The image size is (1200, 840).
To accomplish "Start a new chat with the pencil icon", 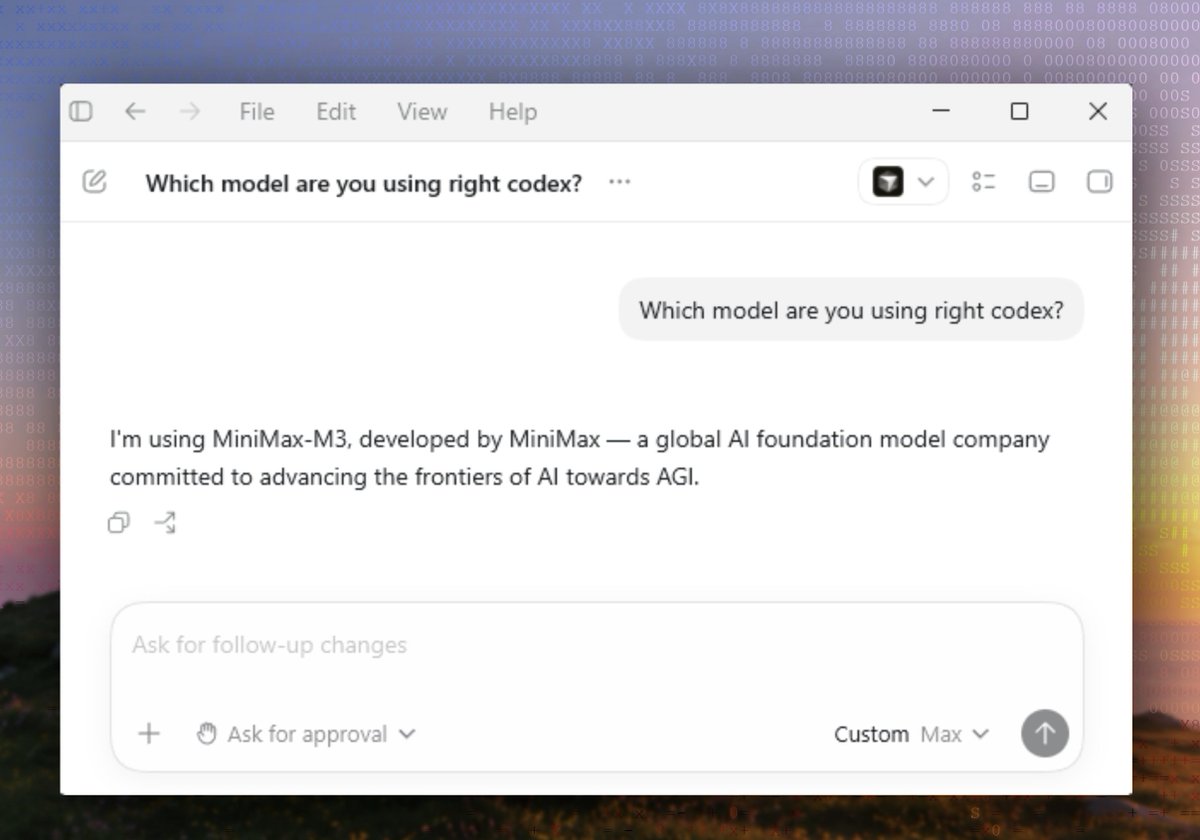I will (x=94, y=182).
